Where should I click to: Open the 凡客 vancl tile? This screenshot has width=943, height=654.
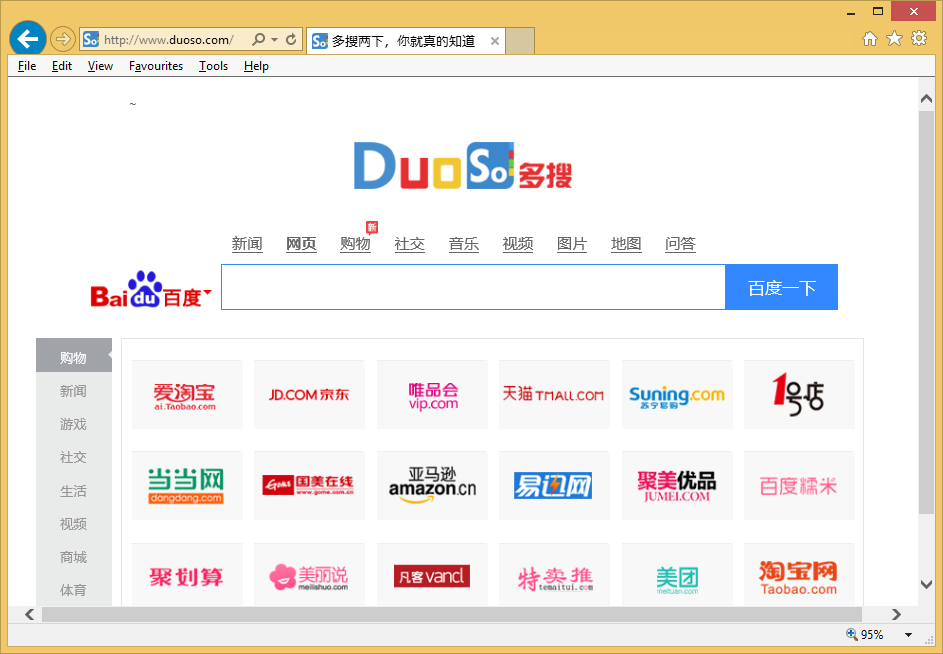432,576
